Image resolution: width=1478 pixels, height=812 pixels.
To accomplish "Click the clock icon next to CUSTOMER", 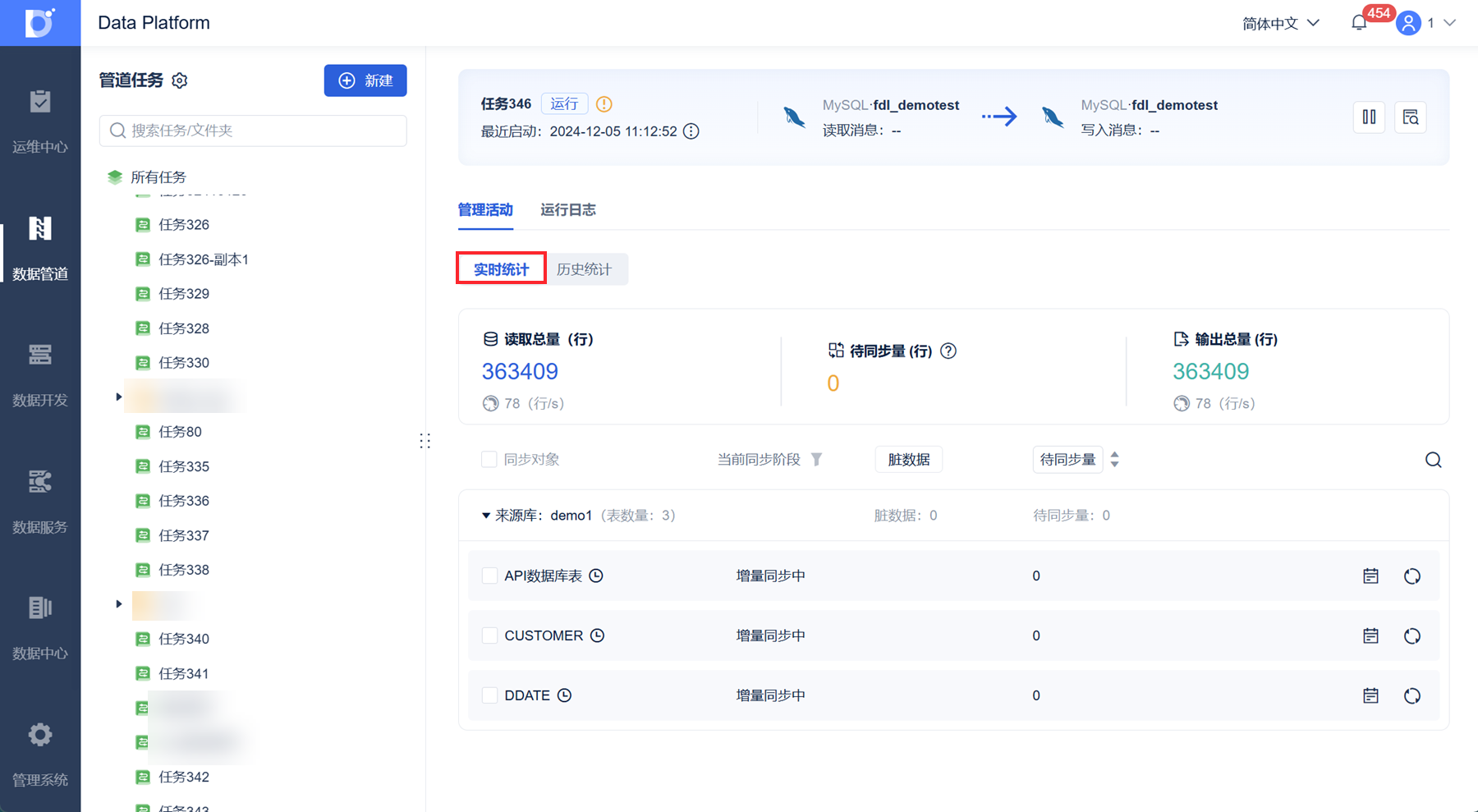I will 597,636.
